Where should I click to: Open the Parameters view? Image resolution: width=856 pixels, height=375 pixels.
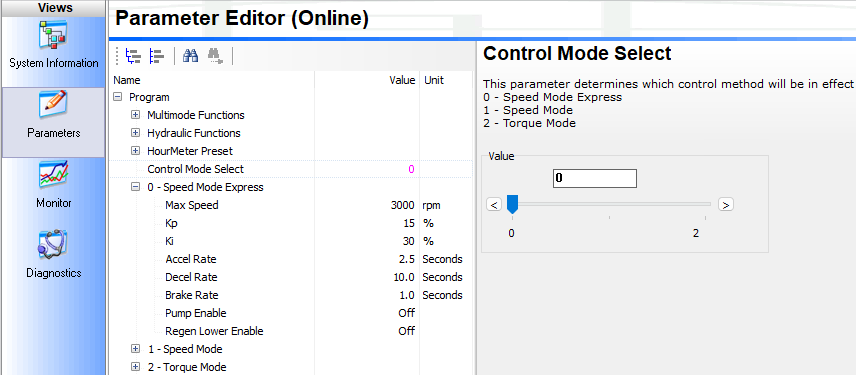pos(54,122)
